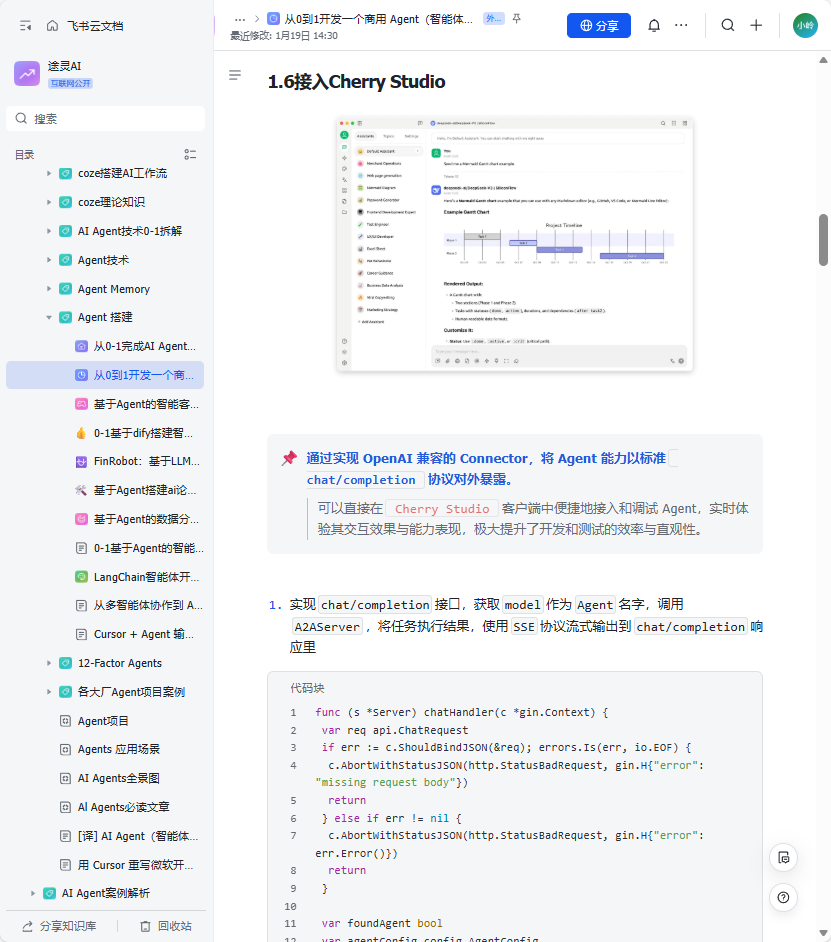Open search magnifier in top bar

[728, 25]
